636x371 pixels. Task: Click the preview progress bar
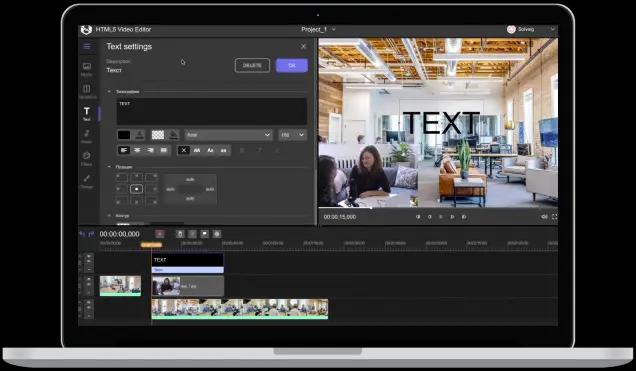point(438,208)
